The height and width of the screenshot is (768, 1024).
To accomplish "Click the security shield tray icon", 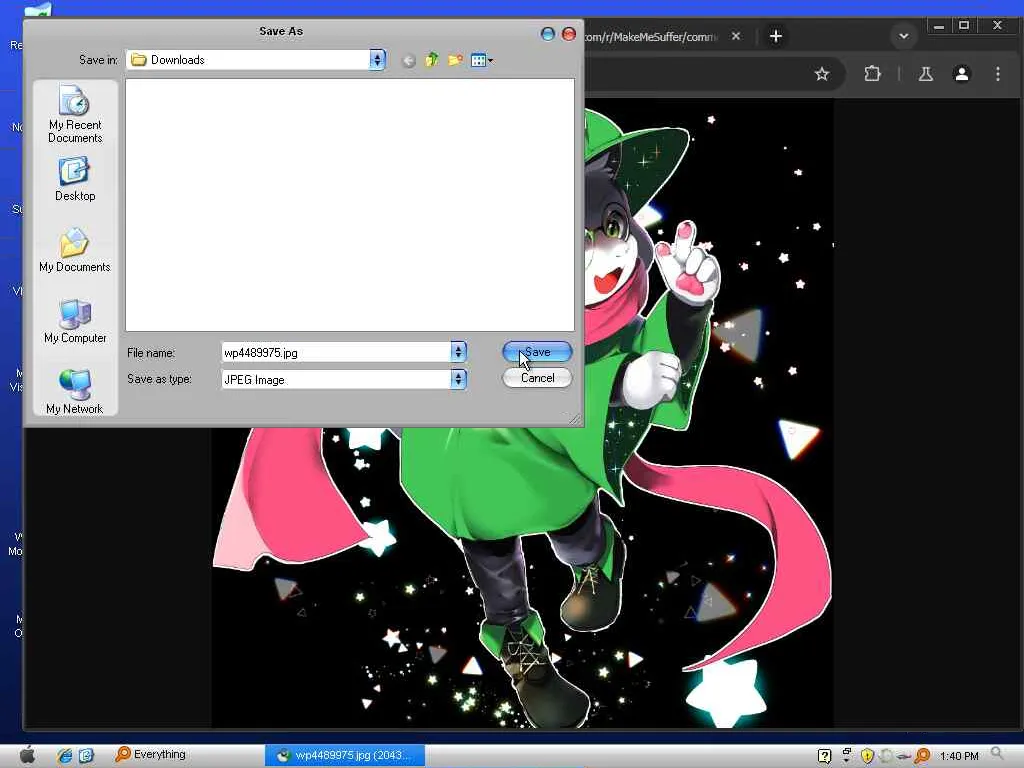I will tap(867, 756).
